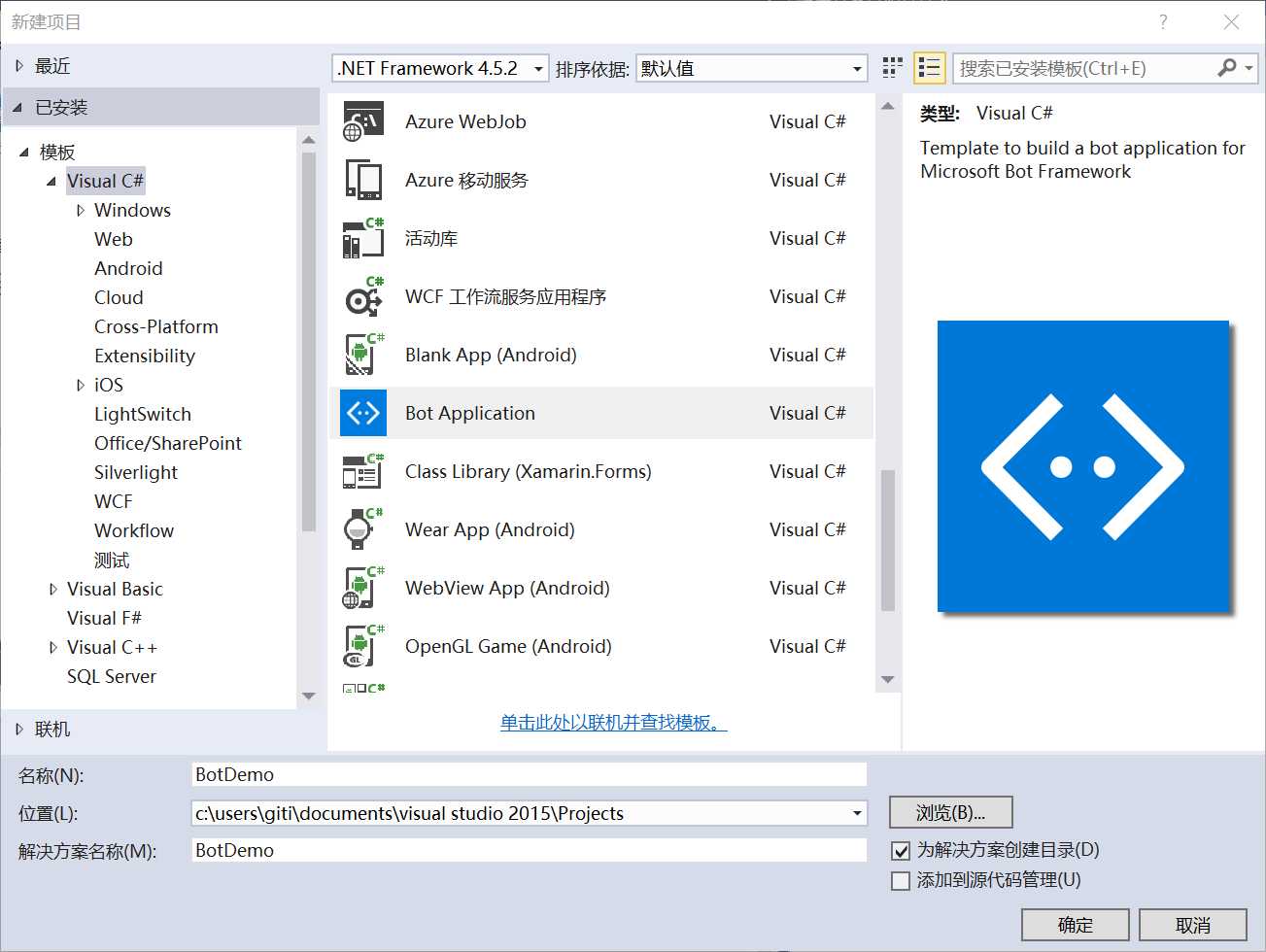Click the large Bot Application preview image

tap(1083, 466)
